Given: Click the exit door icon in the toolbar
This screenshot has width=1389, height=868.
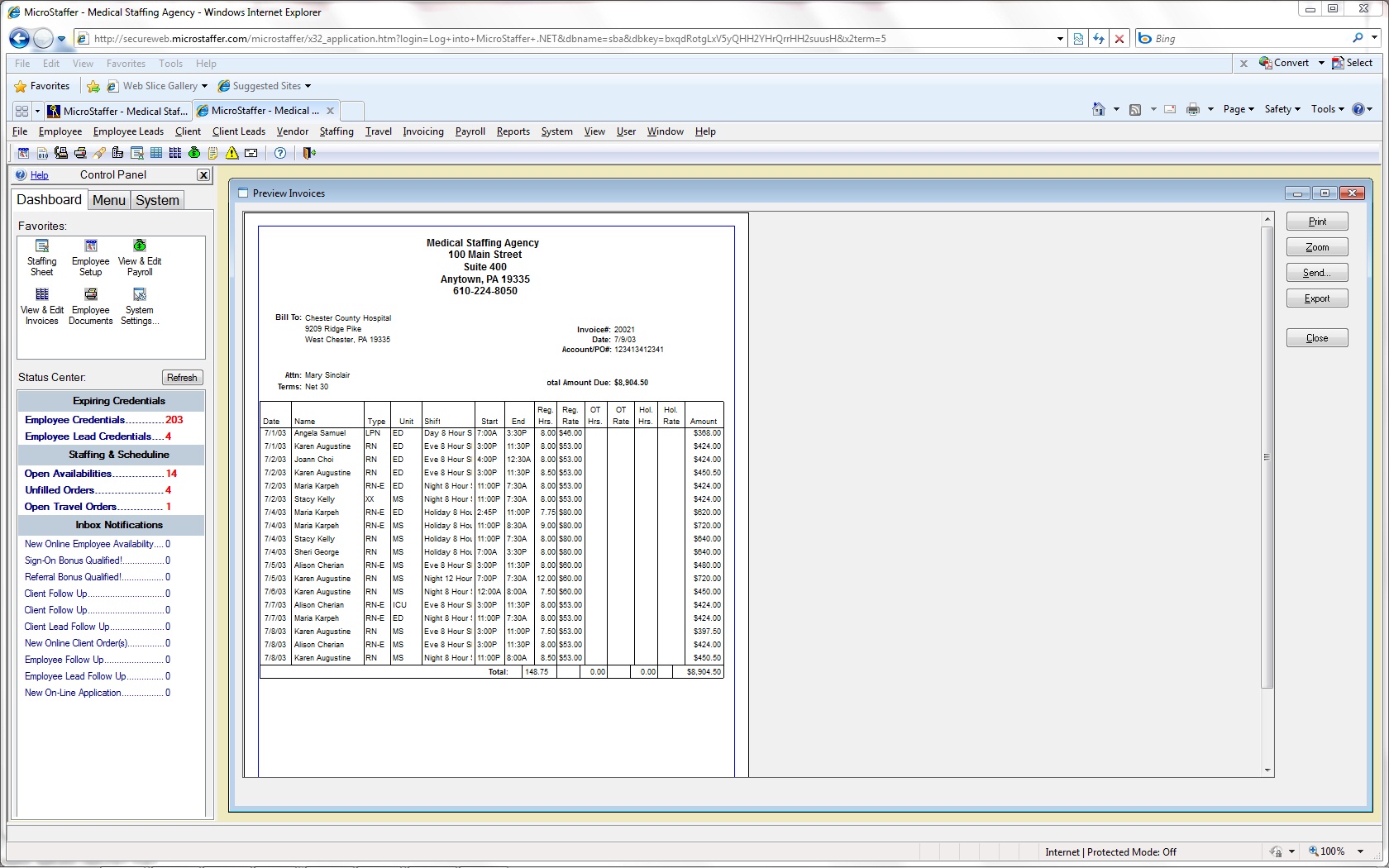Looking at the screenshot, I should pyautogui.click(x=309, y=153).
